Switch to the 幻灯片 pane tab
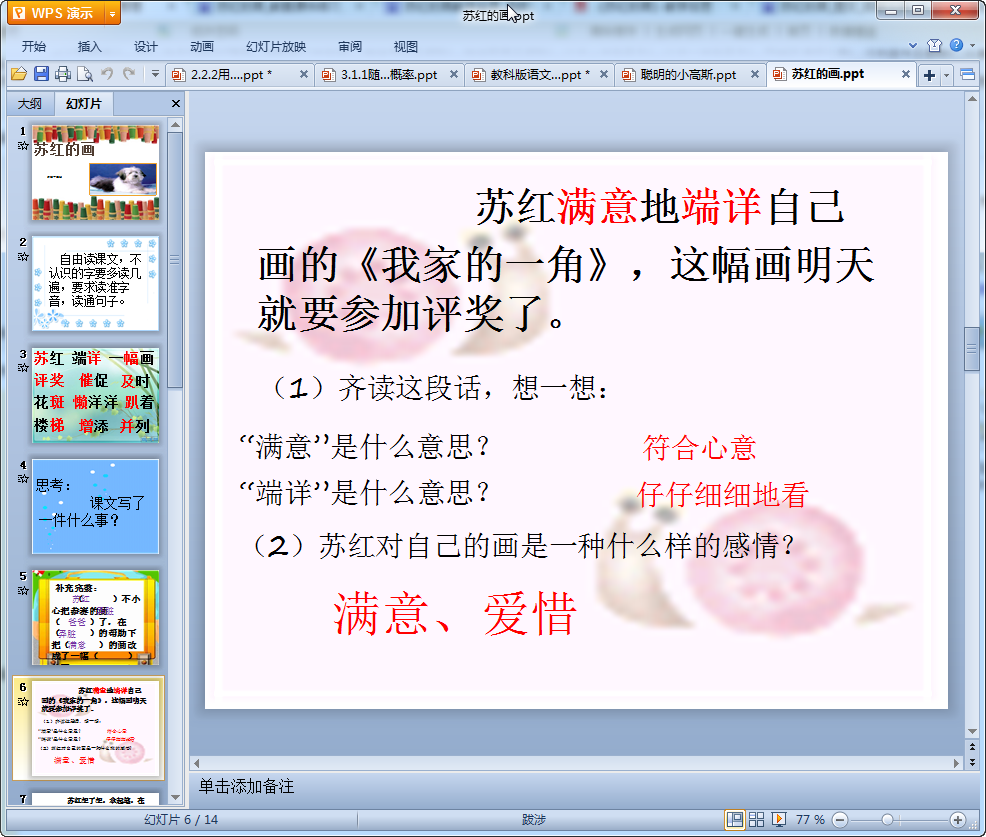The width and height of the screenshot is (986, 837). tap(84, 104)
